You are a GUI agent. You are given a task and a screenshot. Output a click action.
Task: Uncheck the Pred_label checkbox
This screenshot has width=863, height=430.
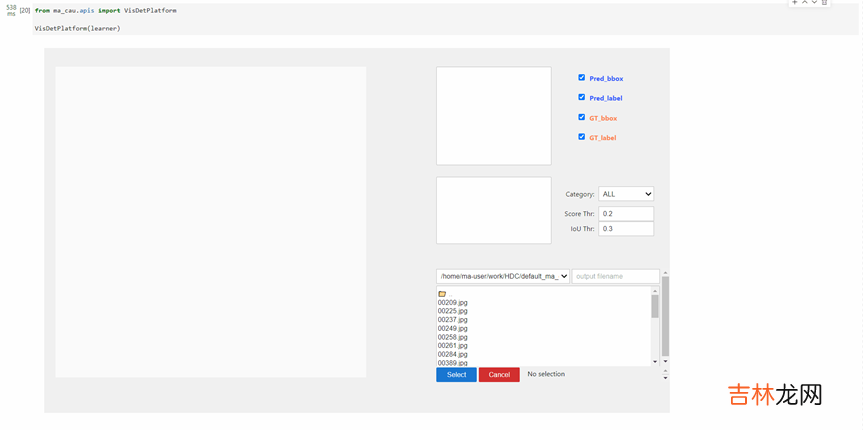(581, 98)
